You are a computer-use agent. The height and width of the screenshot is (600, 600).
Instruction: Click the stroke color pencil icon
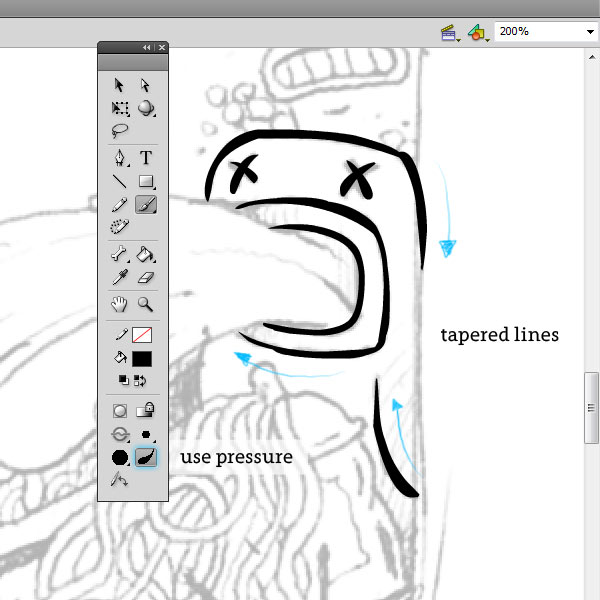[121, 335]
